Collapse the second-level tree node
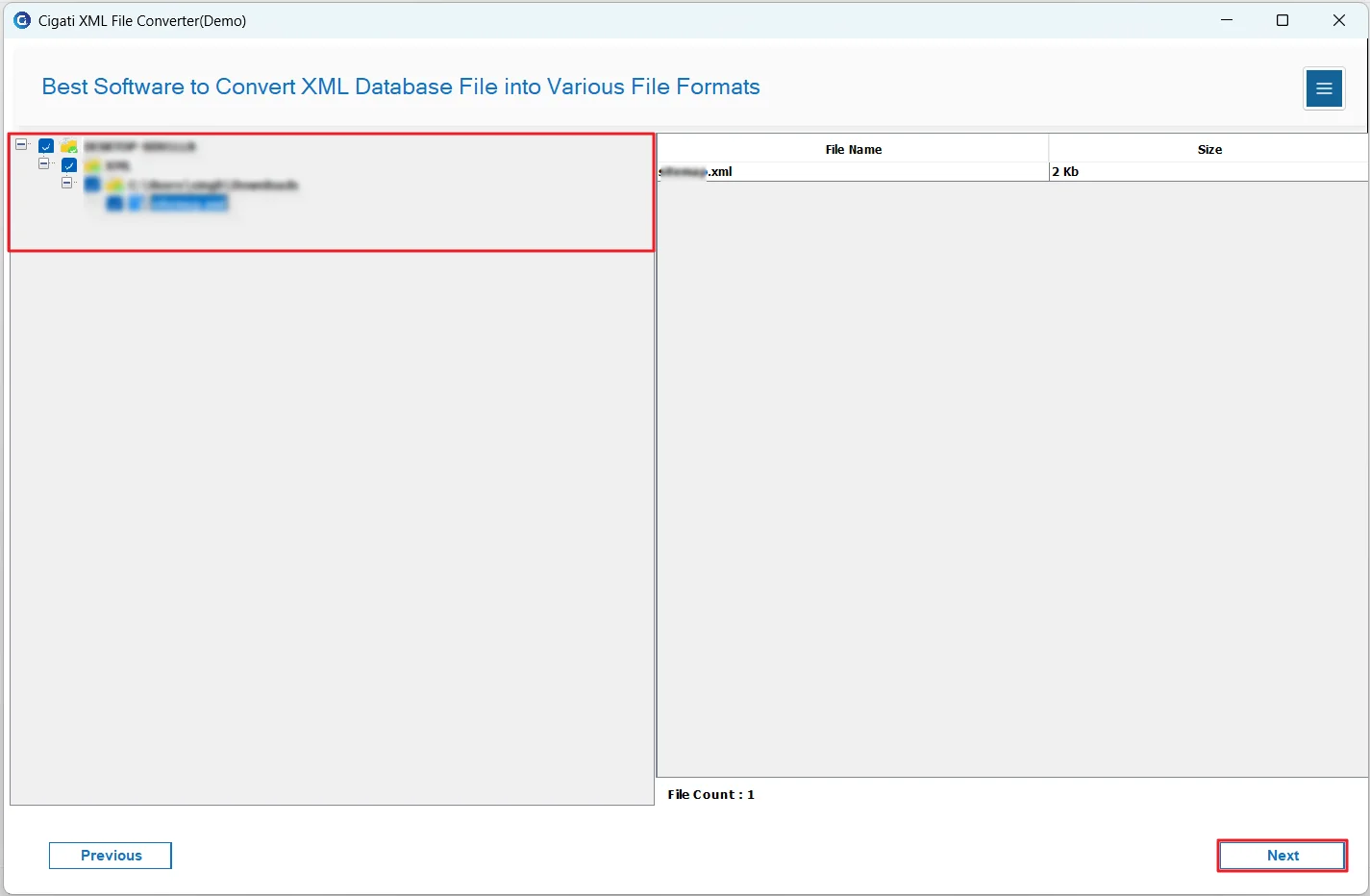 tap(44, 164)
